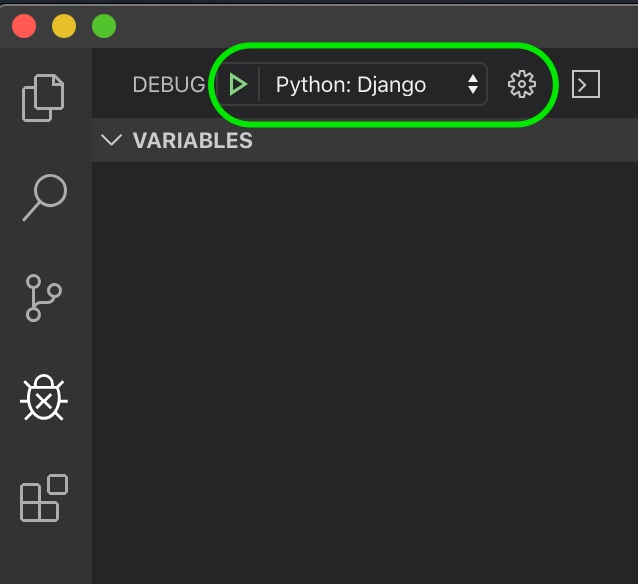Click the DEBUG panel title
The width and height of the screenshot is (638, 584).
(x=169, y=85)
